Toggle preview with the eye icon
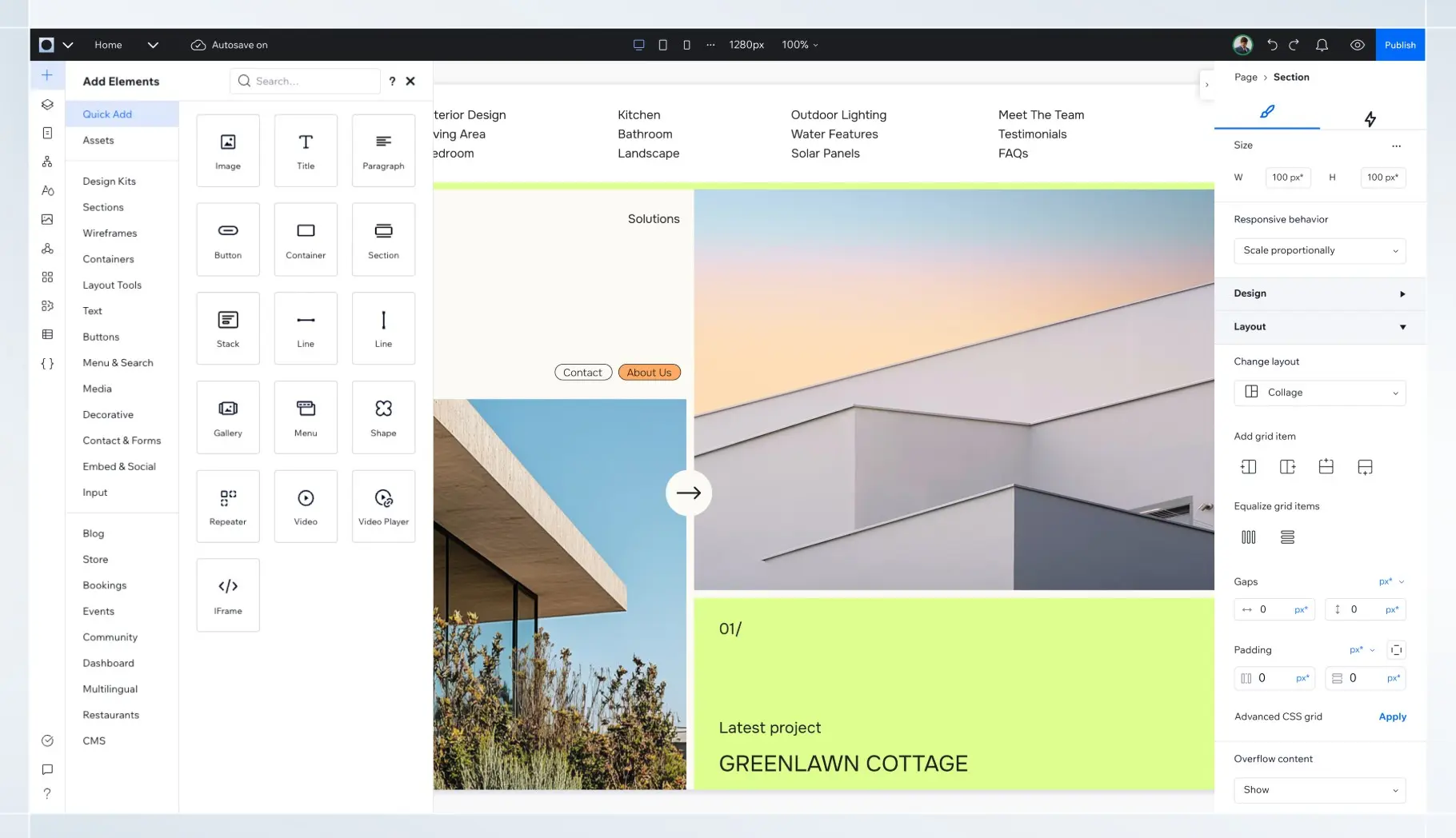Viewport: 1456px width, 838px height. point(1358,45)
